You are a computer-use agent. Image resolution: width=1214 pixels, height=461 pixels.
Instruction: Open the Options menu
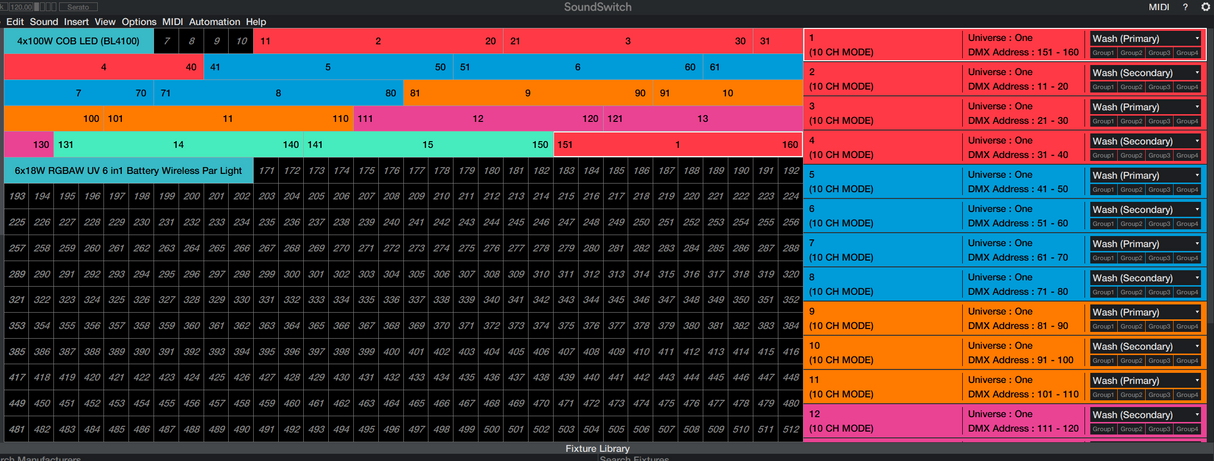[139, 21]
